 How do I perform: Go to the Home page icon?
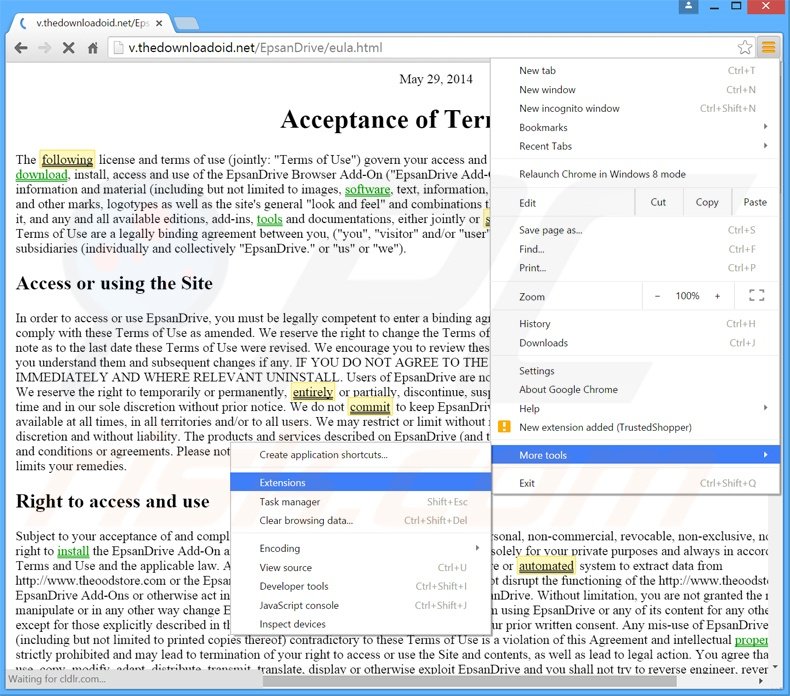(x=93, y=48)
